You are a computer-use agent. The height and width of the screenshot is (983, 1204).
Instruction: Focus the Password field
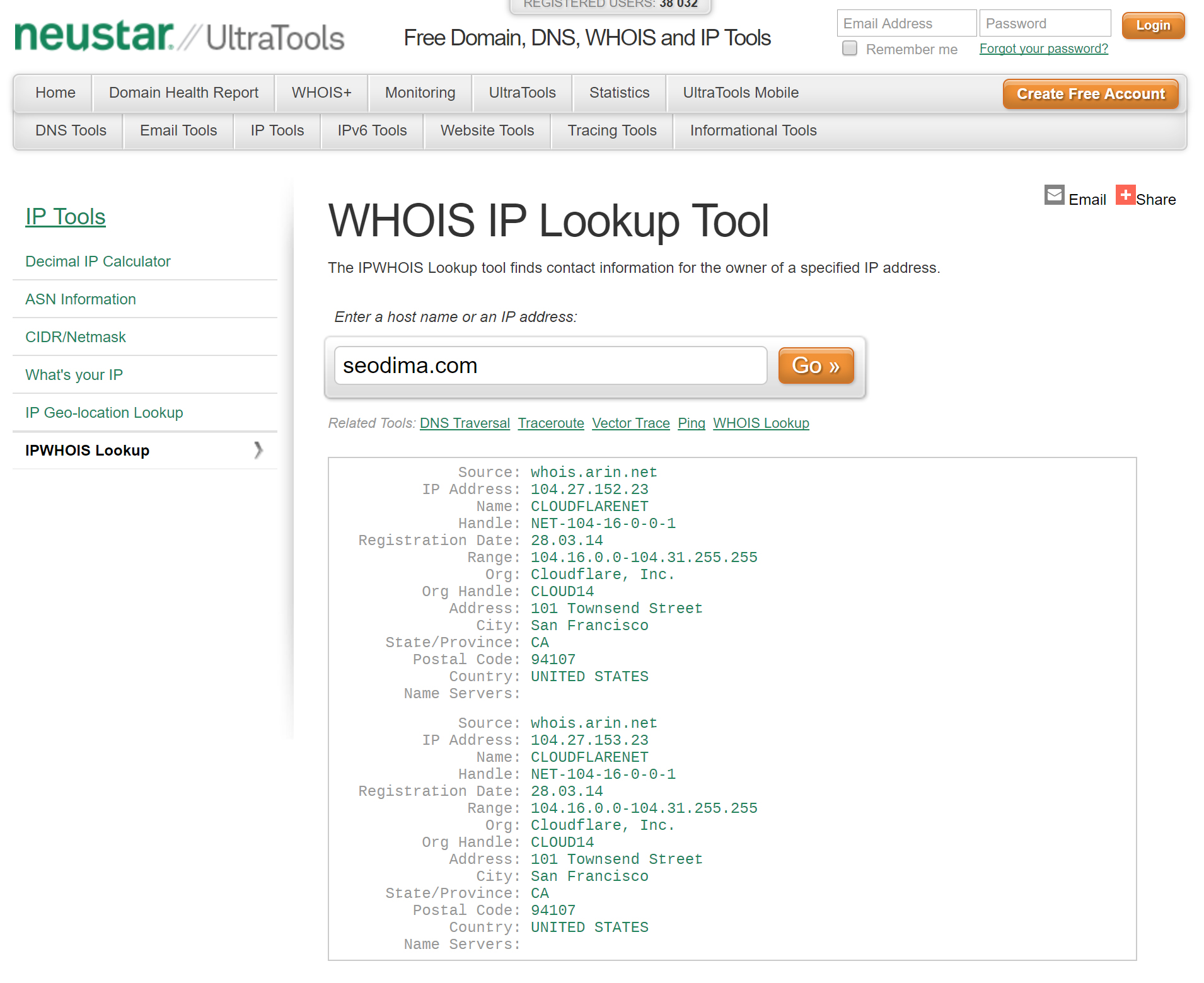click(x=1045, y=23)
